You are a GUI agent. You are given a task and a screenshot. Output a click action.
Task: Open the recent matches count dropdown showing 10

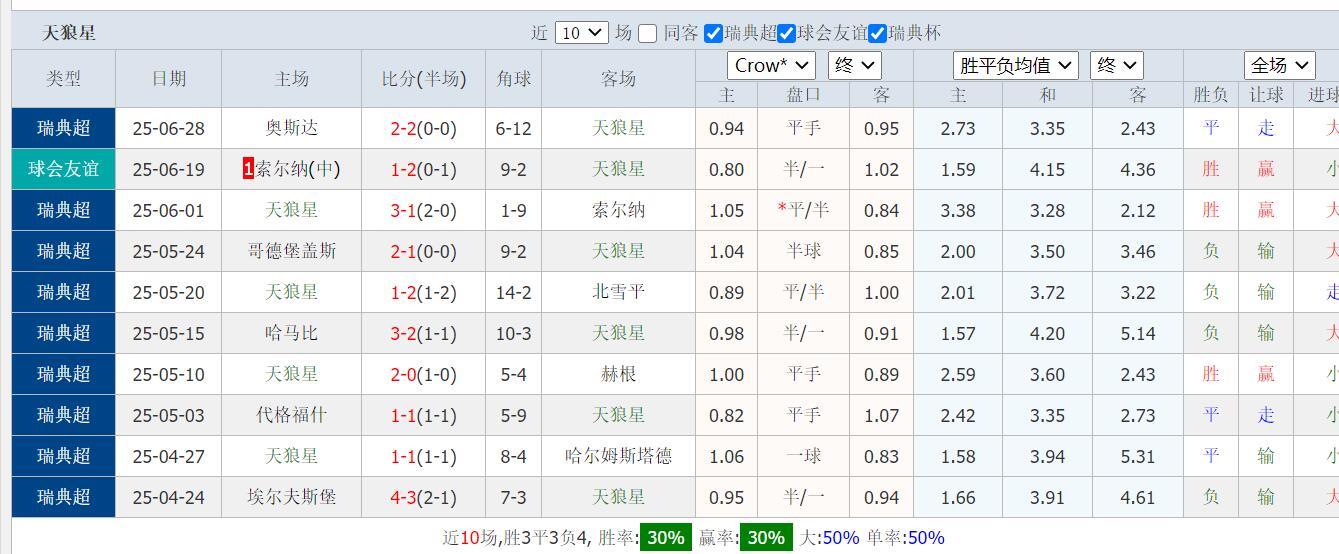coord(581,33)
